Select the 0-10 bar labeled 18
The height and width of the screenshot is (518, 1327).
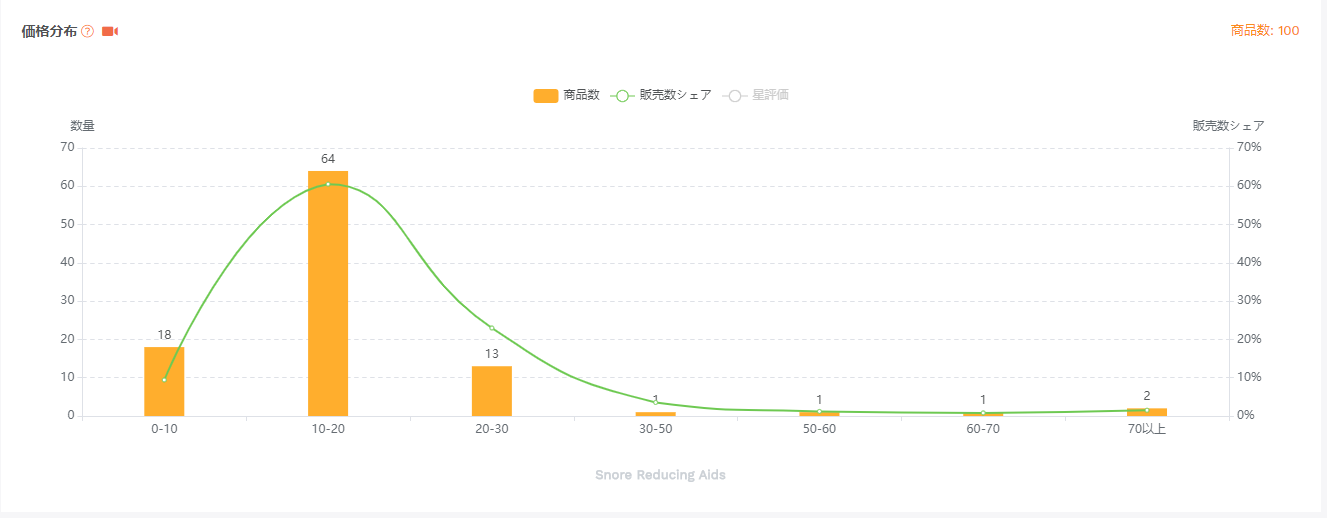pyautogui.click(x=164, y=381)
